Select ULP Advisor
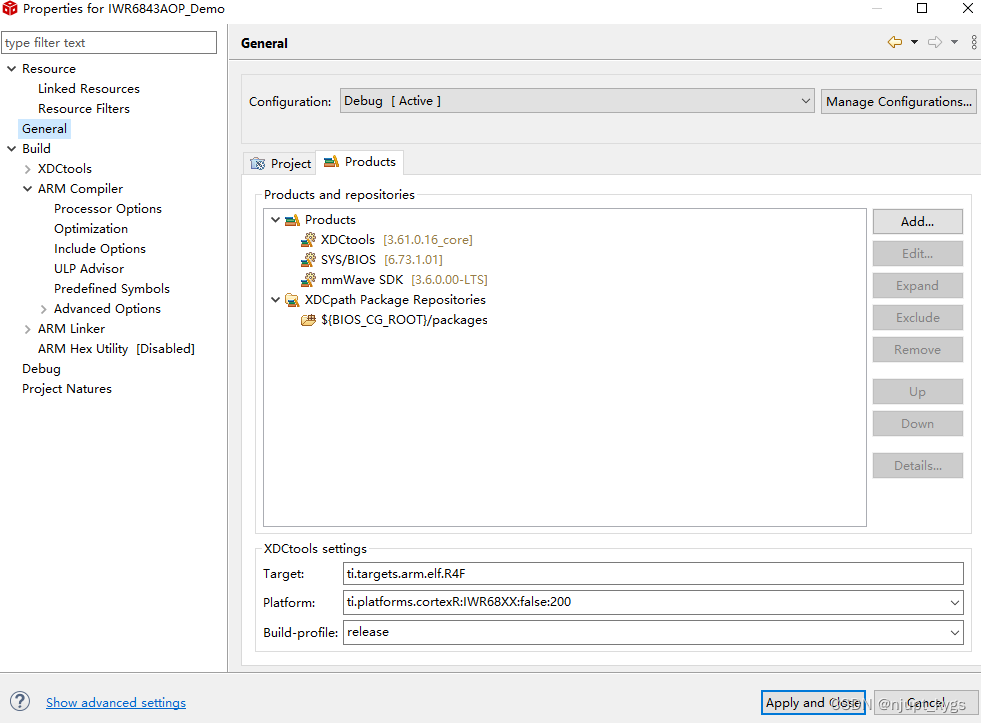 click(89, 268)
